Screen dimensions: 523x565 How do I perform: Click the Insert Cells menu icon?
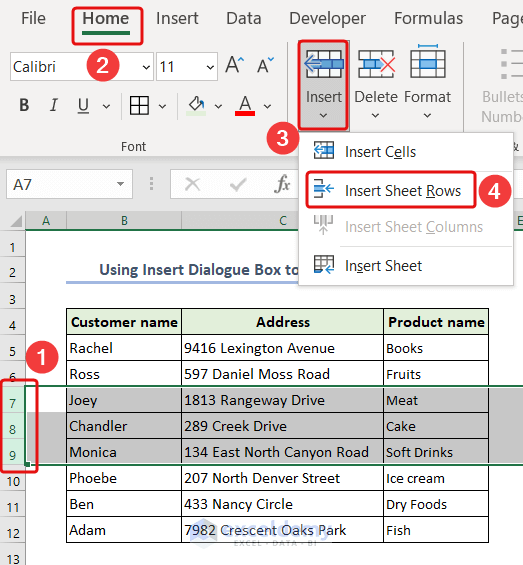click(324, 150)
